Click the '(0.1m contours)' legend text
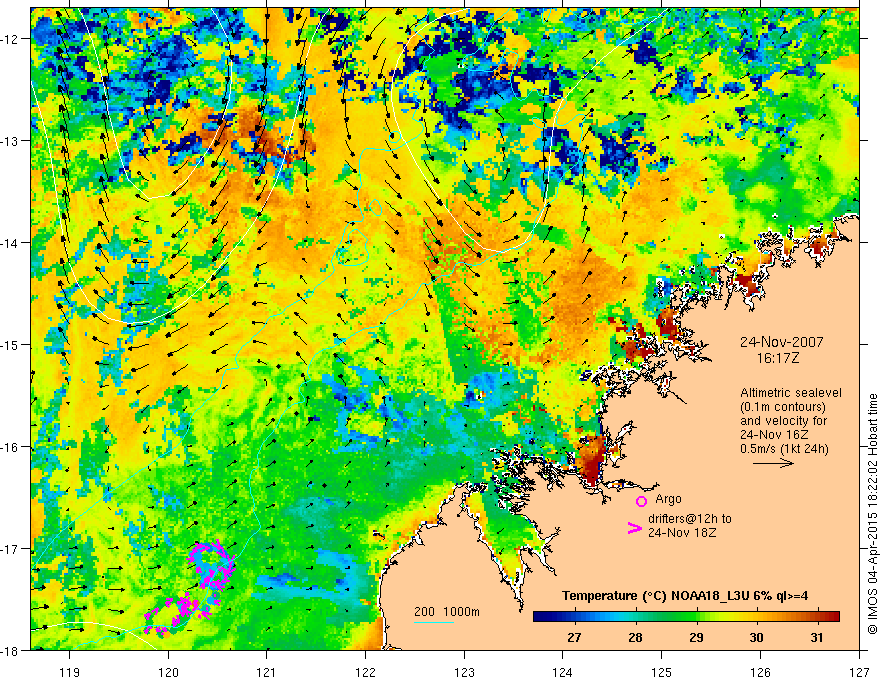 pos(782,407)
